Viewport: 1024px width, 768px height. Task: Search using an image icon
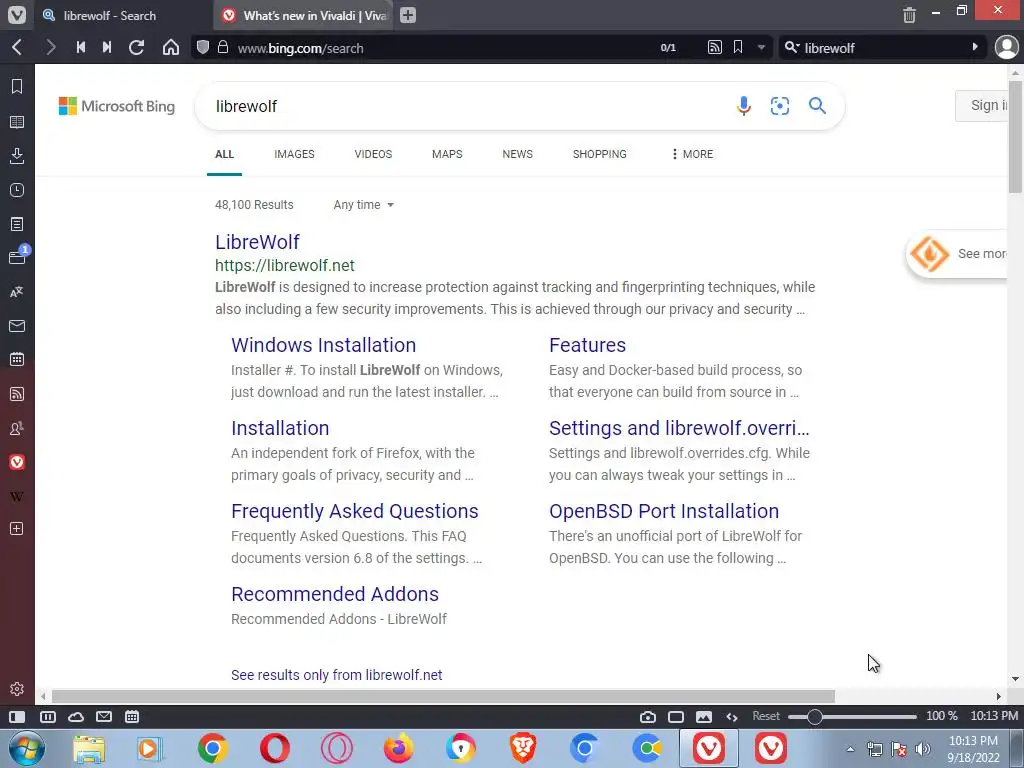pyautogui.click(x=780, y=106)
